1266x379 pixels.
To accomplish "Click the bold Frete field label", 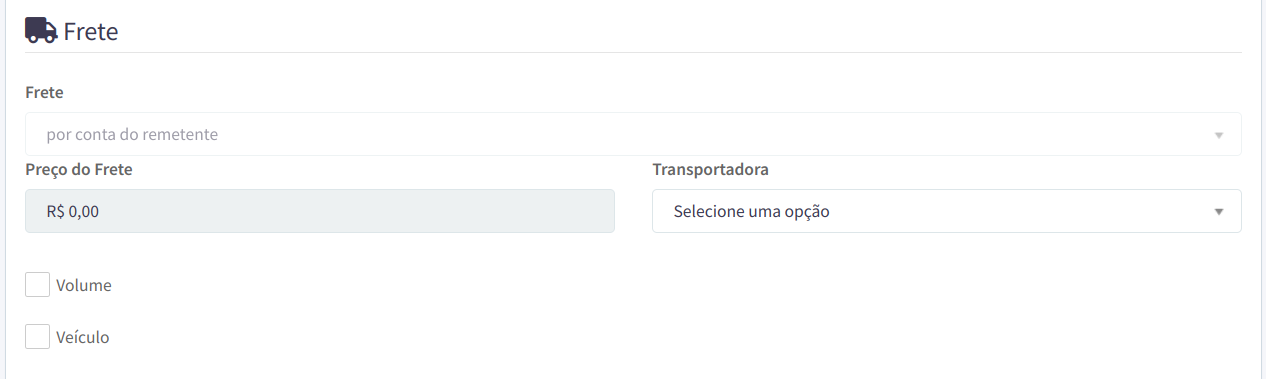I will click(44, 92).
